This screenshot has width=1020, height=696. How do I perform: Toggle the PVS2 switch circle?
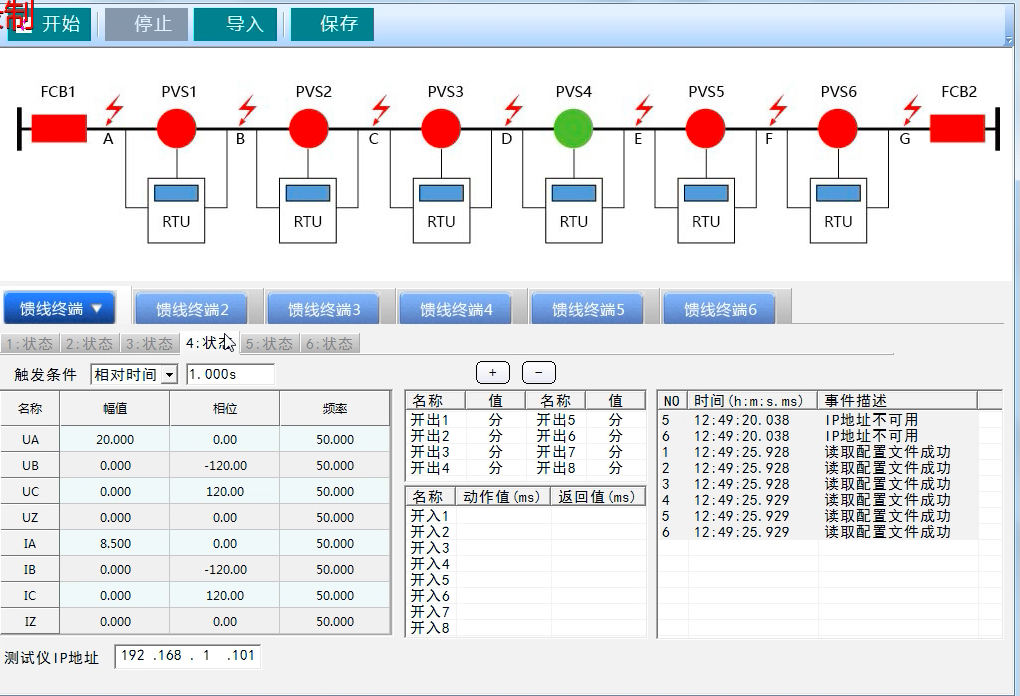pos(309,129)
